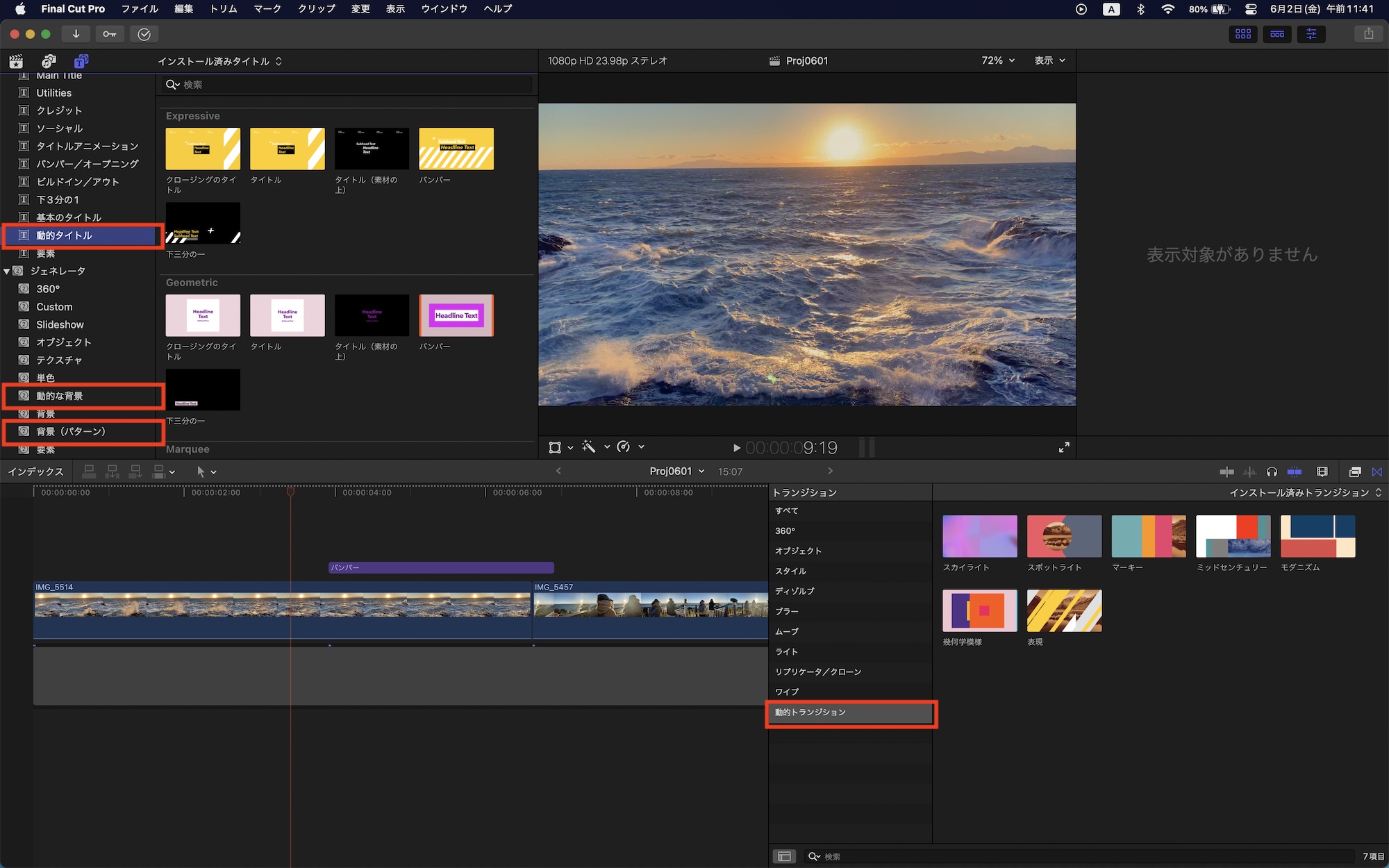The height and width of the screenshot is (868, 1389).
Task: Open the インストール済みタイトル dropdown
Action: 219,61
